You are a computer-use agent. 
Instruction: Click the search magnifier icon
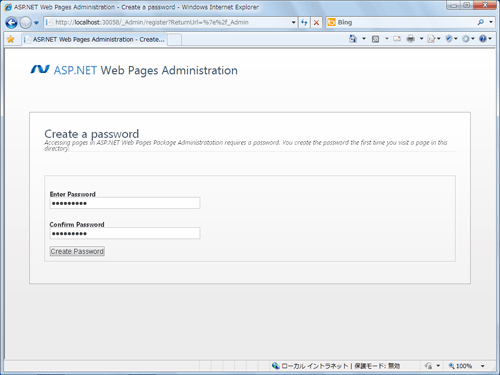point(480,22)
